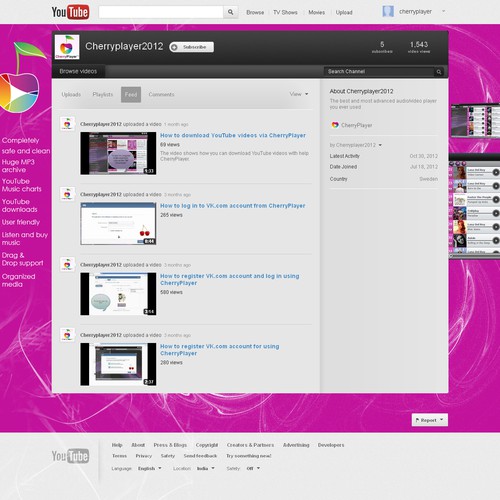Viewport: 500px width, 500px height.
Task: Open the Terms footer link
Action: (119, 456)
